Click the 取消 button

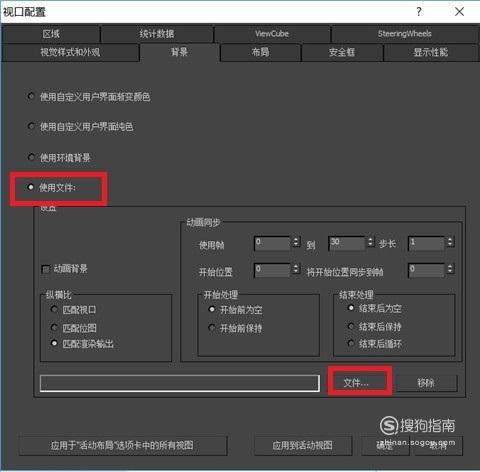point(438,446)
